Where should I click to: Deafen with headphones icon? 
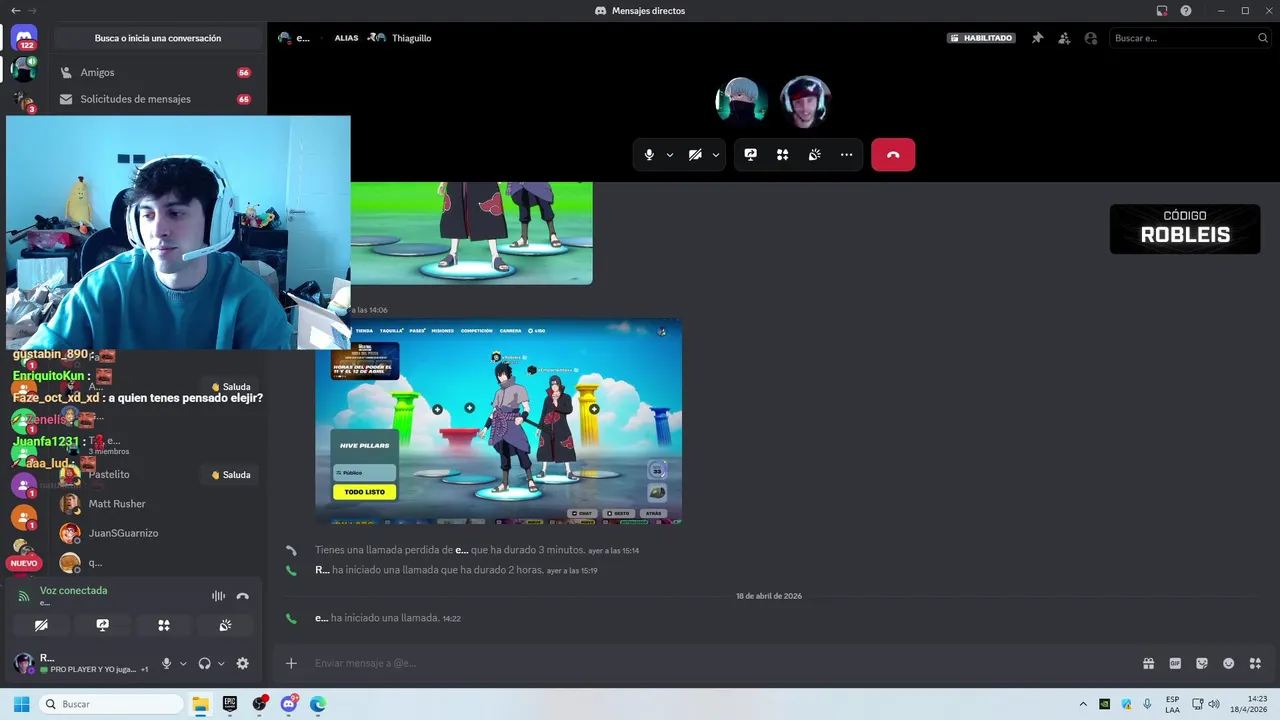coord(205,663)
